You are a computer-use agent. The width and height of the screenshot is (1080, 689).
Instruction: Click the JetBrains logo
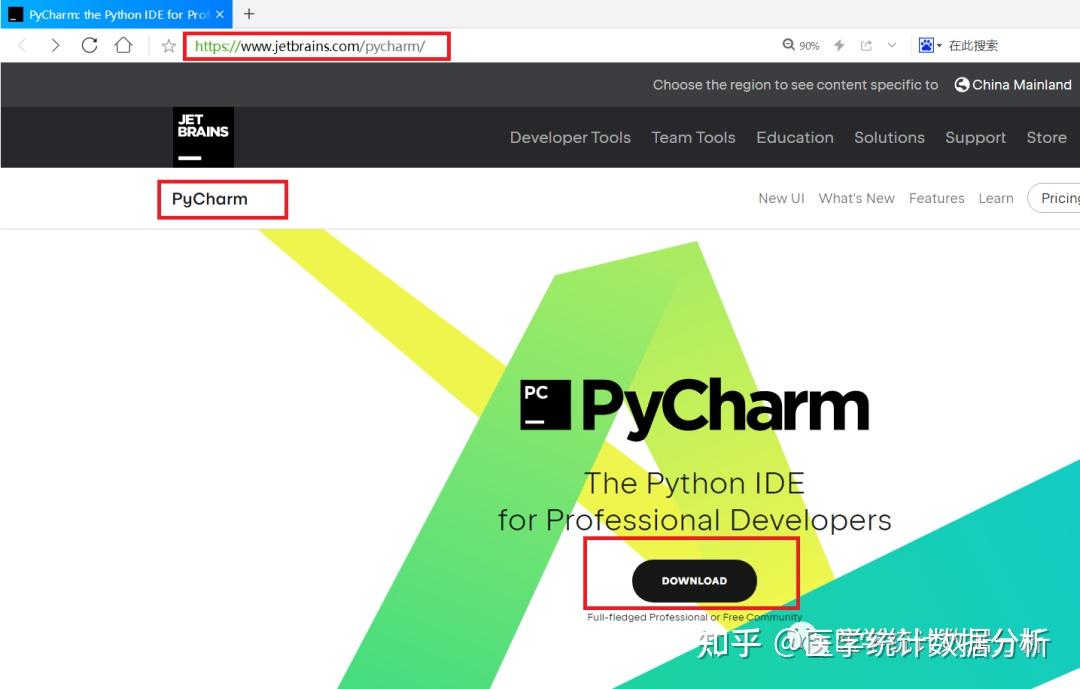[202, 136]
